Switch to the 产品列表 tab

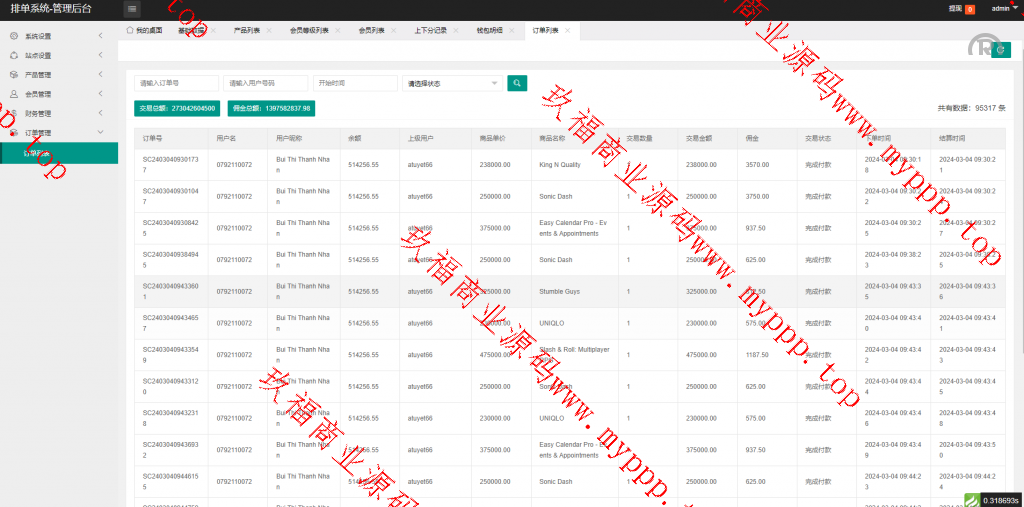point(246,31)
